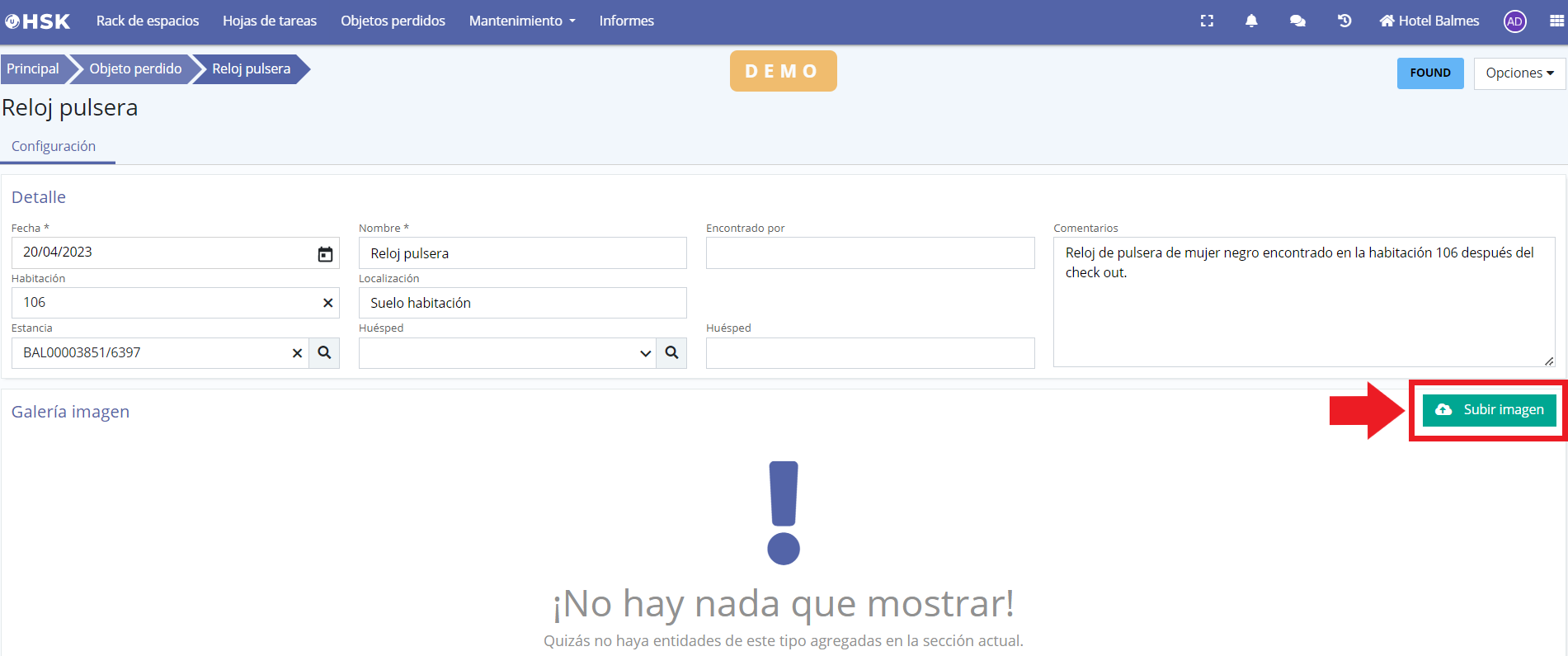
Task: Click the search icon beside Estancia
Action: [324, 353]
